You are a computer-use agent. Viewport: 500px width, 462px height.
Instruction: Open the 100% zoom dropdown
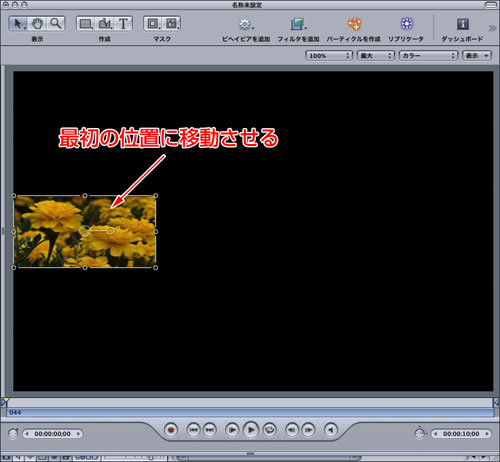(x=329, y=56)
